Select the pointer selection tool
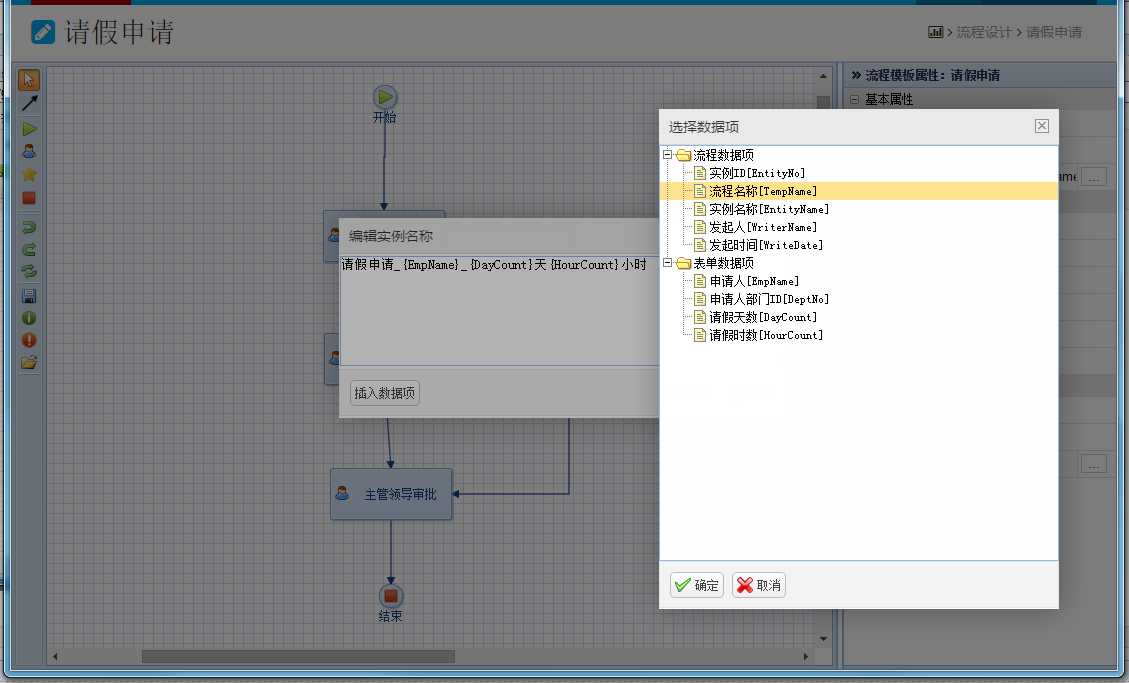 (29, 79)
